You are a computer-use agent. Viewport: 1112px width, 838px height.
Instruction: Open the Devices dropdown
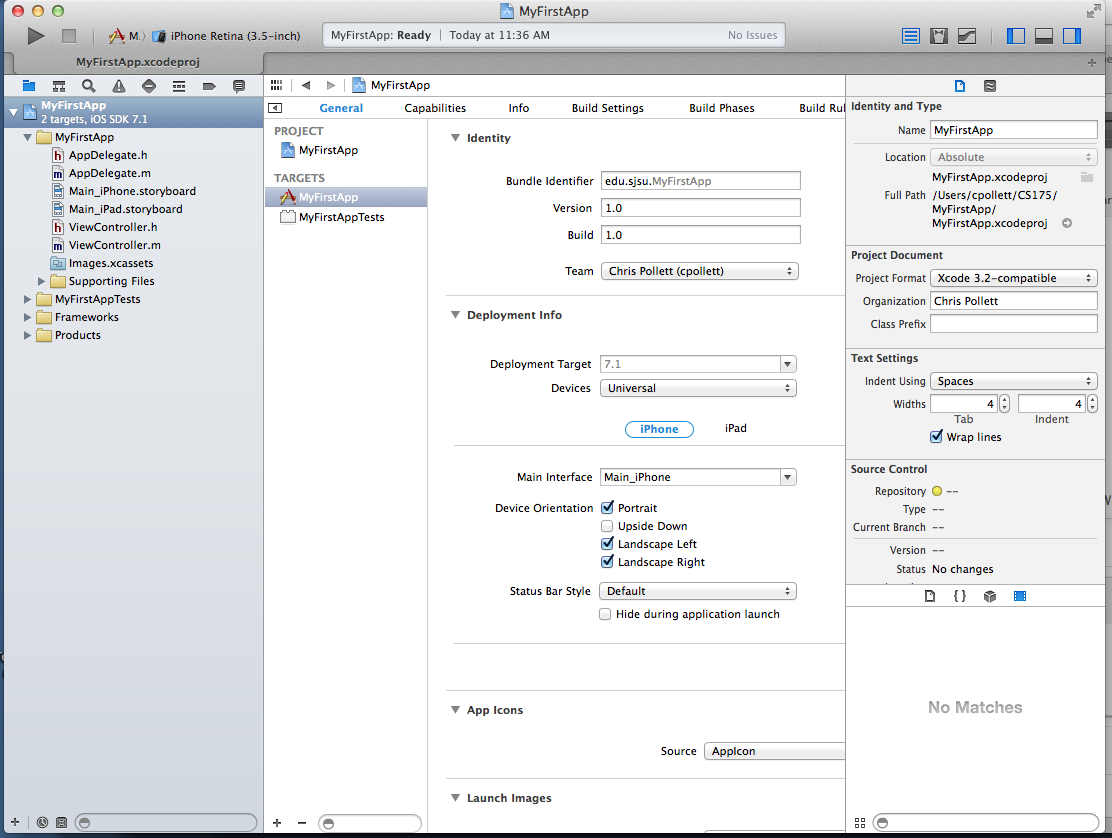698,389
